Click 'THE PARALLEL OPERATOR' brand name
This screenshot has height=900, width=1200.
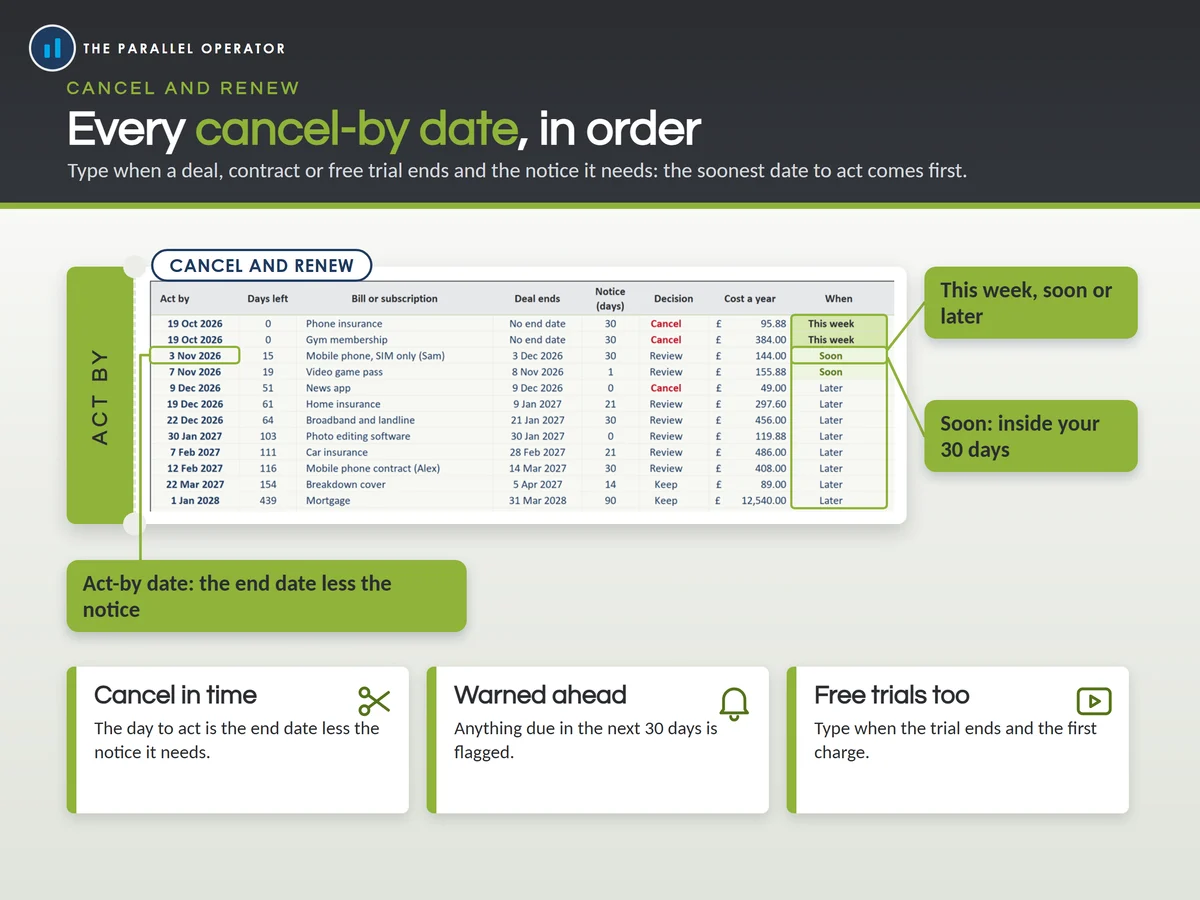pos(184,48)
